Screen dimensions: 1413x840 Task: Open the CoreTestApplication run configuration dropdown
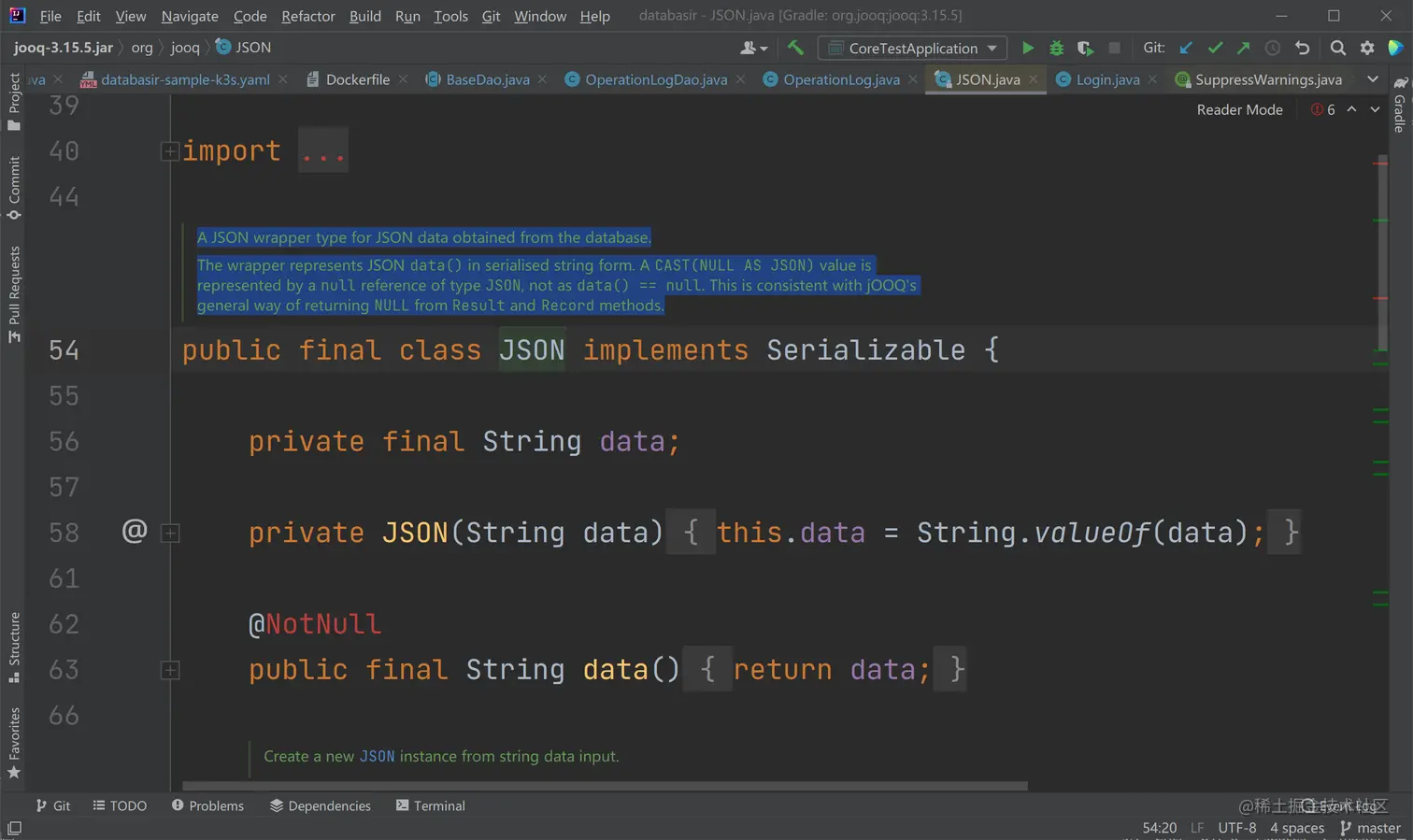(x=912, y=48)
